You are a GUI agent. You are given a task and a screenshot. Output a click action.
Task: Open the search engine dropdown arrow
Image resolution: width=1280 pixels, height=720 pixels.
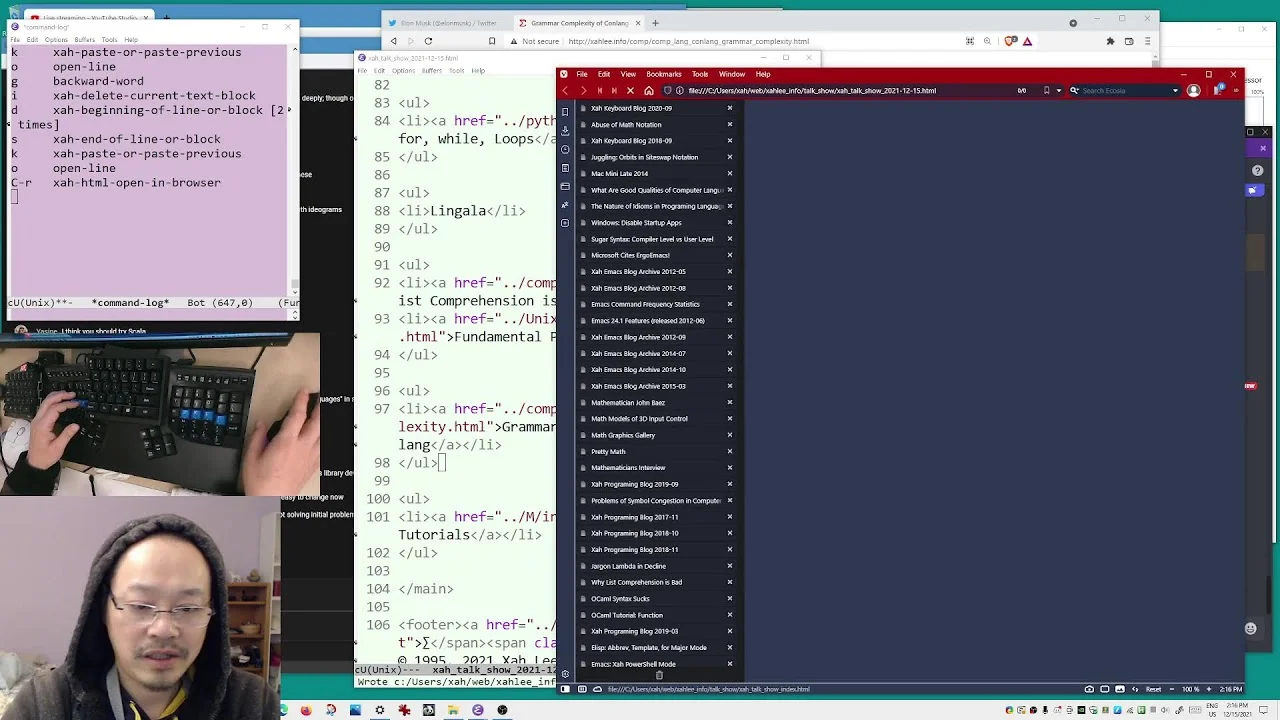[1176, 91]
